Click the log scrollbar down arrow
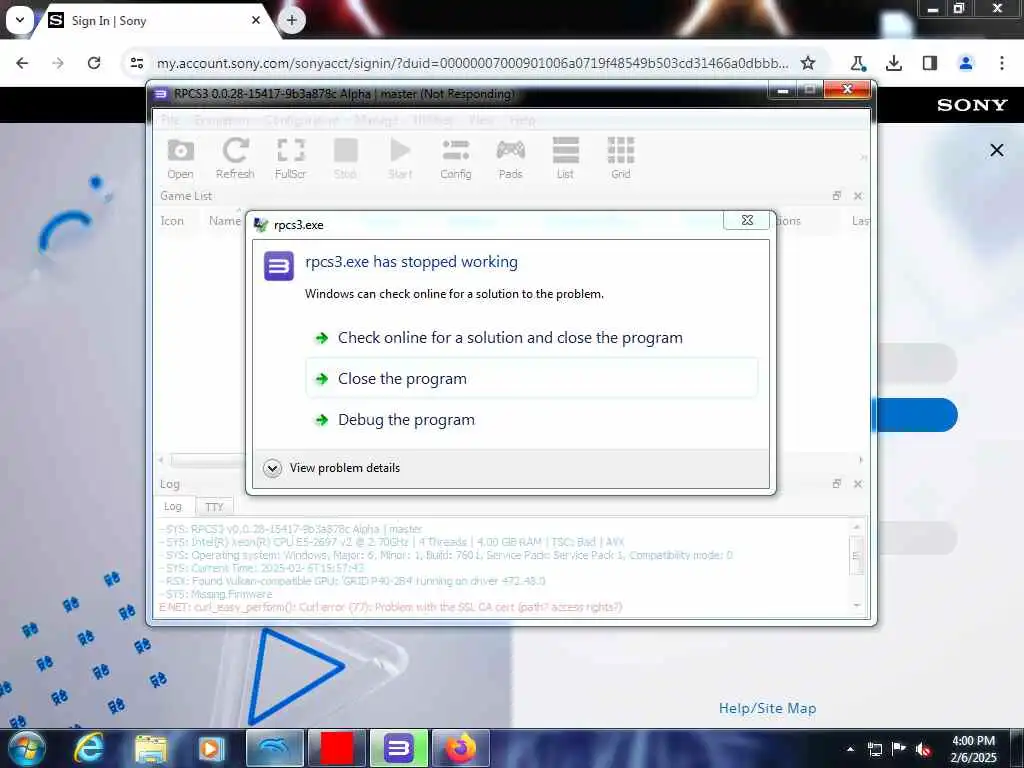 click(x=857, y=606)
